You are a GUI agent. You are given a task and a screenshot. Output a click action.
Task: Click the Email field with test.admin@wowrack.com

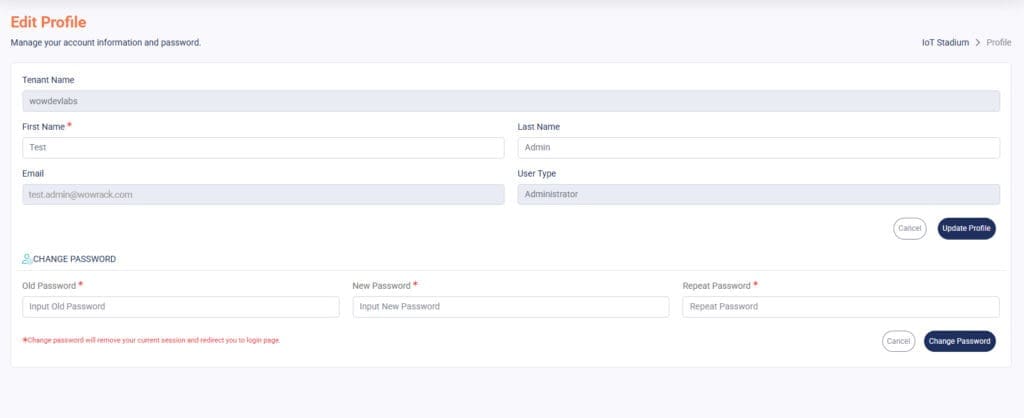click(x=263, y=195)
